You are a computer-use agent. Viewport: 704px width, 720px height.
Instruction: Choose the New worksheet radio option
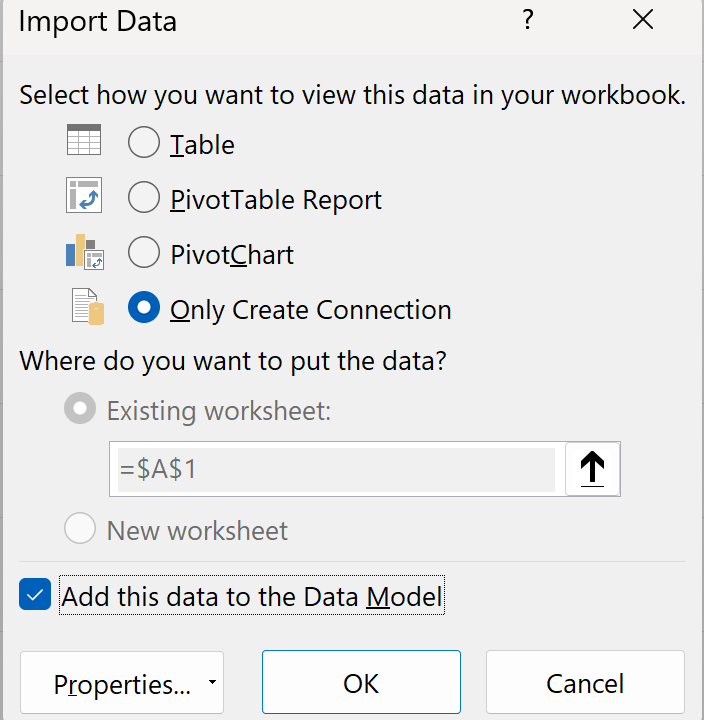(80, 529)
